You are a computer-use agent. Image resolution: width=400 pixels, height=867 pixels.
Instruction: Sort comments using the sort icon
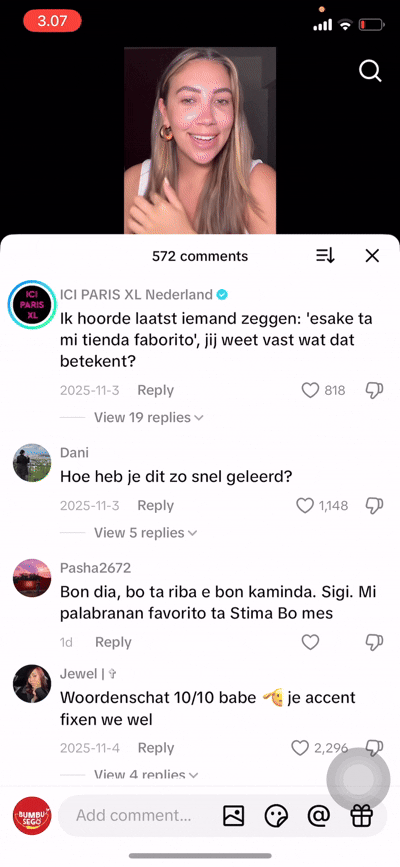[325, 255]
